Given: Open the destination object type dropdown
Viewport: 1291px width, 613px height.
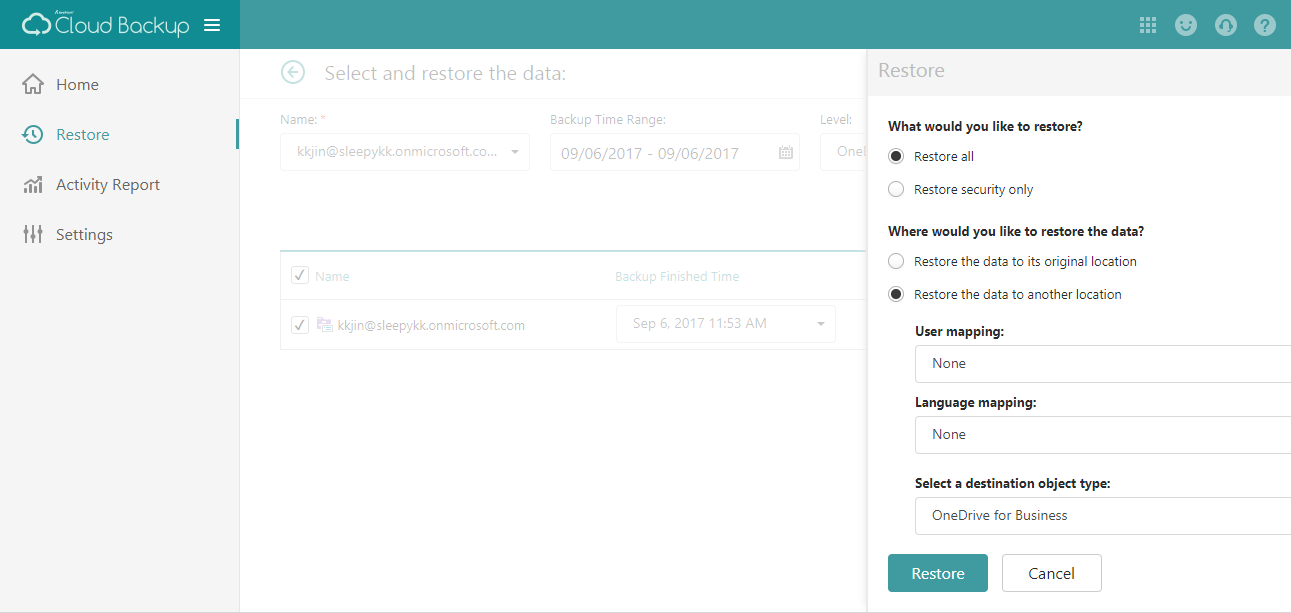Looking at the screenshot, I should tap(1103, 516).
